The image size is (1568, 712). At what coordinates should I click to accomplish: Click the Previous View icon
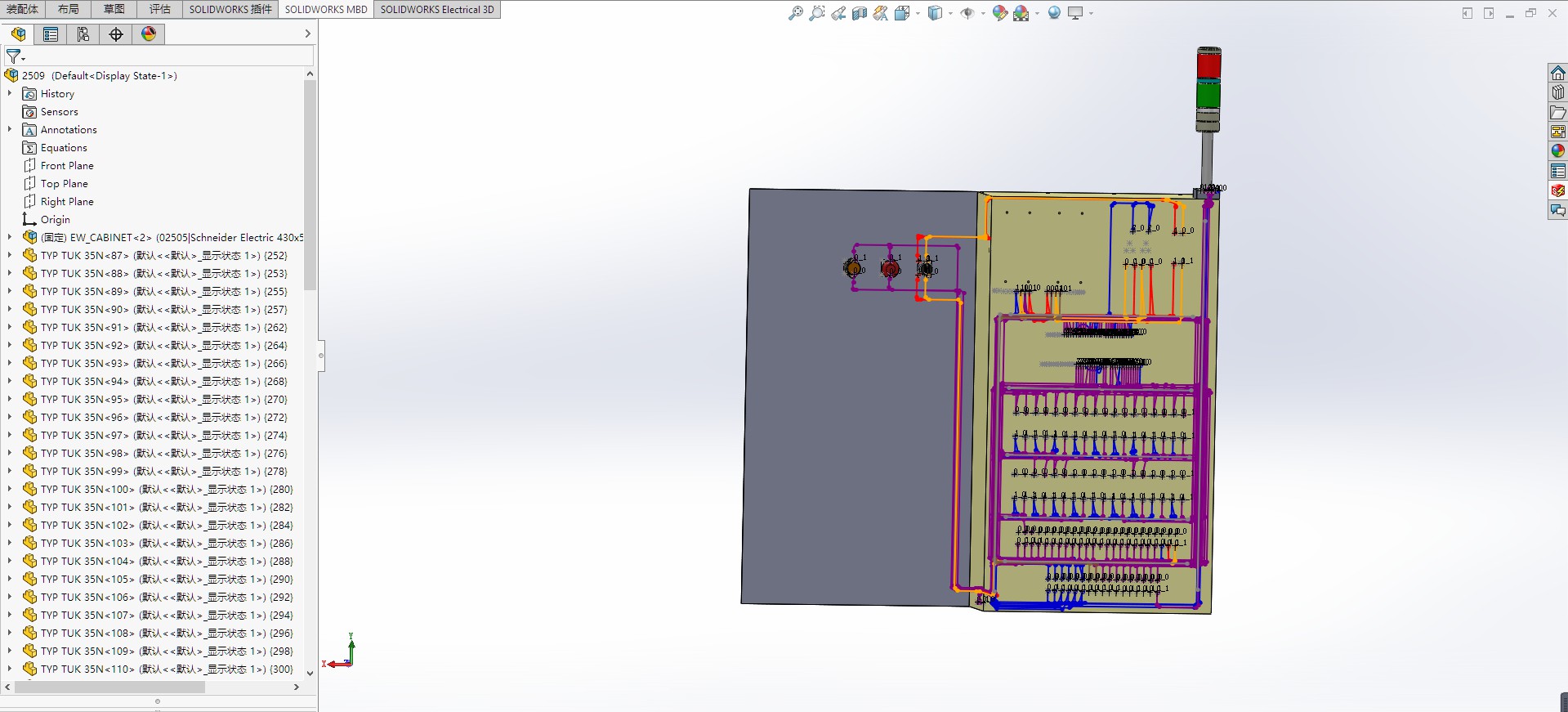tap(838, 13)
